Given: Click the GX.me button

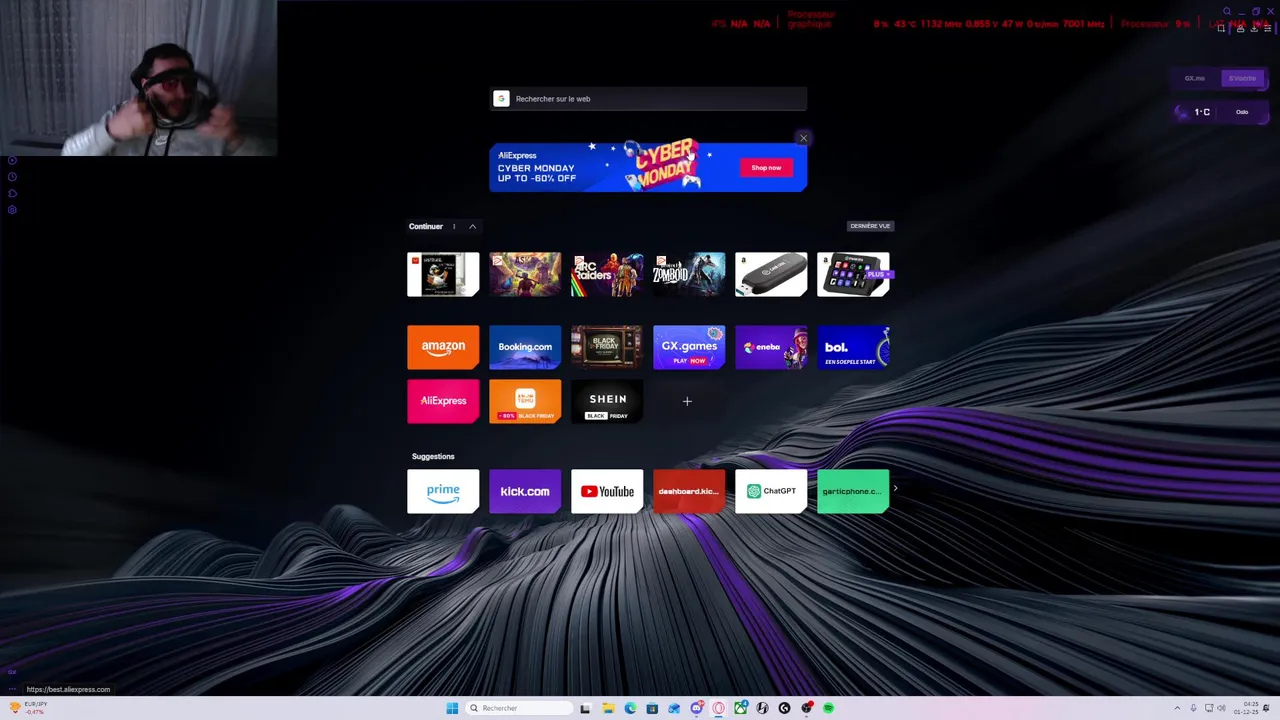Looking at the screenshot, I should tap(1195, 78).
